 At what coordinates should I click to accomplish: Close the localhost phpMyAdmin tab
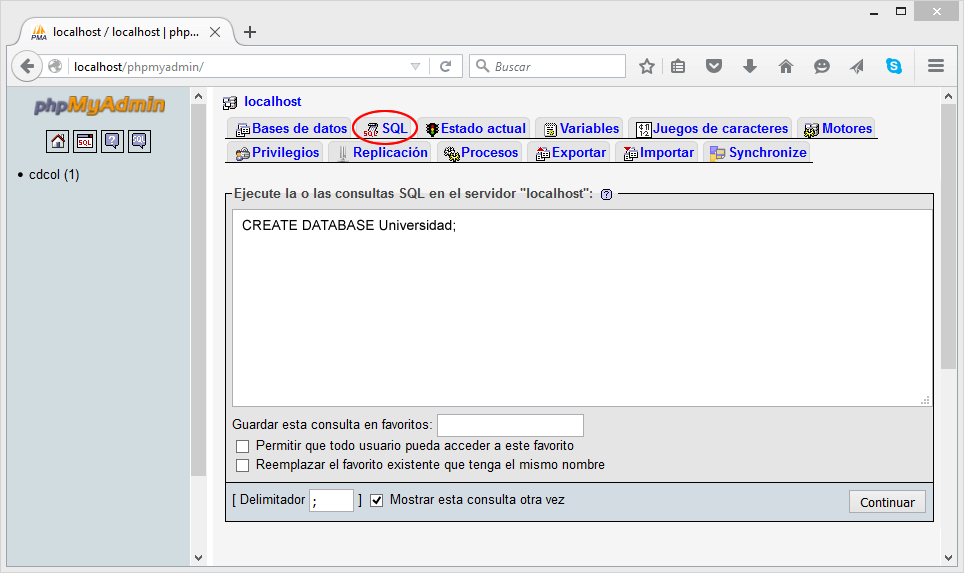pyautogui.click(x=215, y=32)
